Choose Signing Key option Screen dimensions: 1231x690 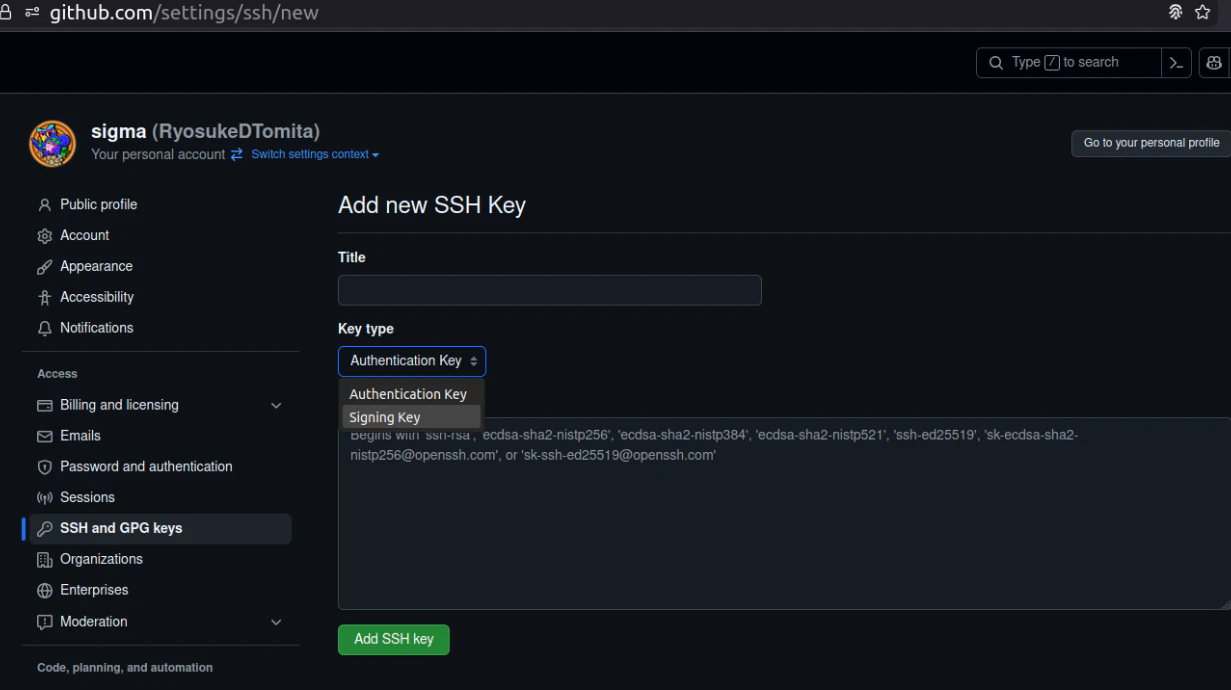pos(411,417)
